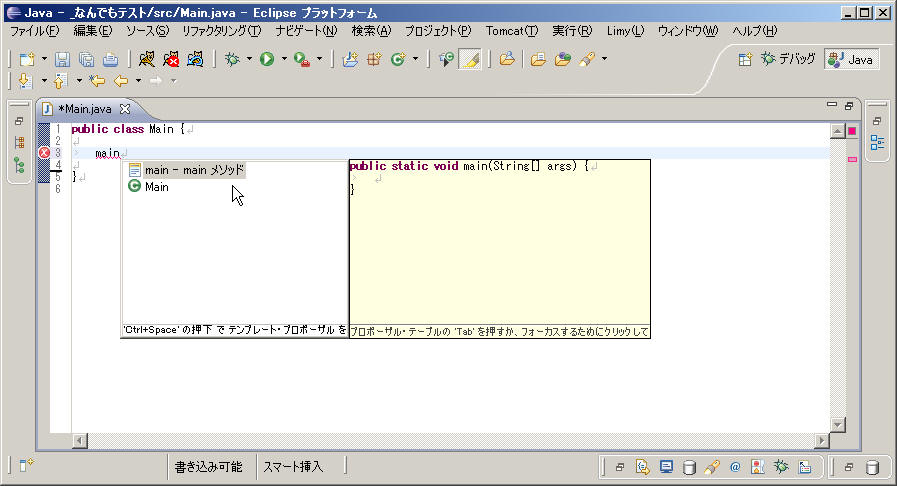This screenshot has height=486, width=897.
Task: Click the Debug bug icon in toolbar
Action: pyautogui.click(x=232, y=59)
